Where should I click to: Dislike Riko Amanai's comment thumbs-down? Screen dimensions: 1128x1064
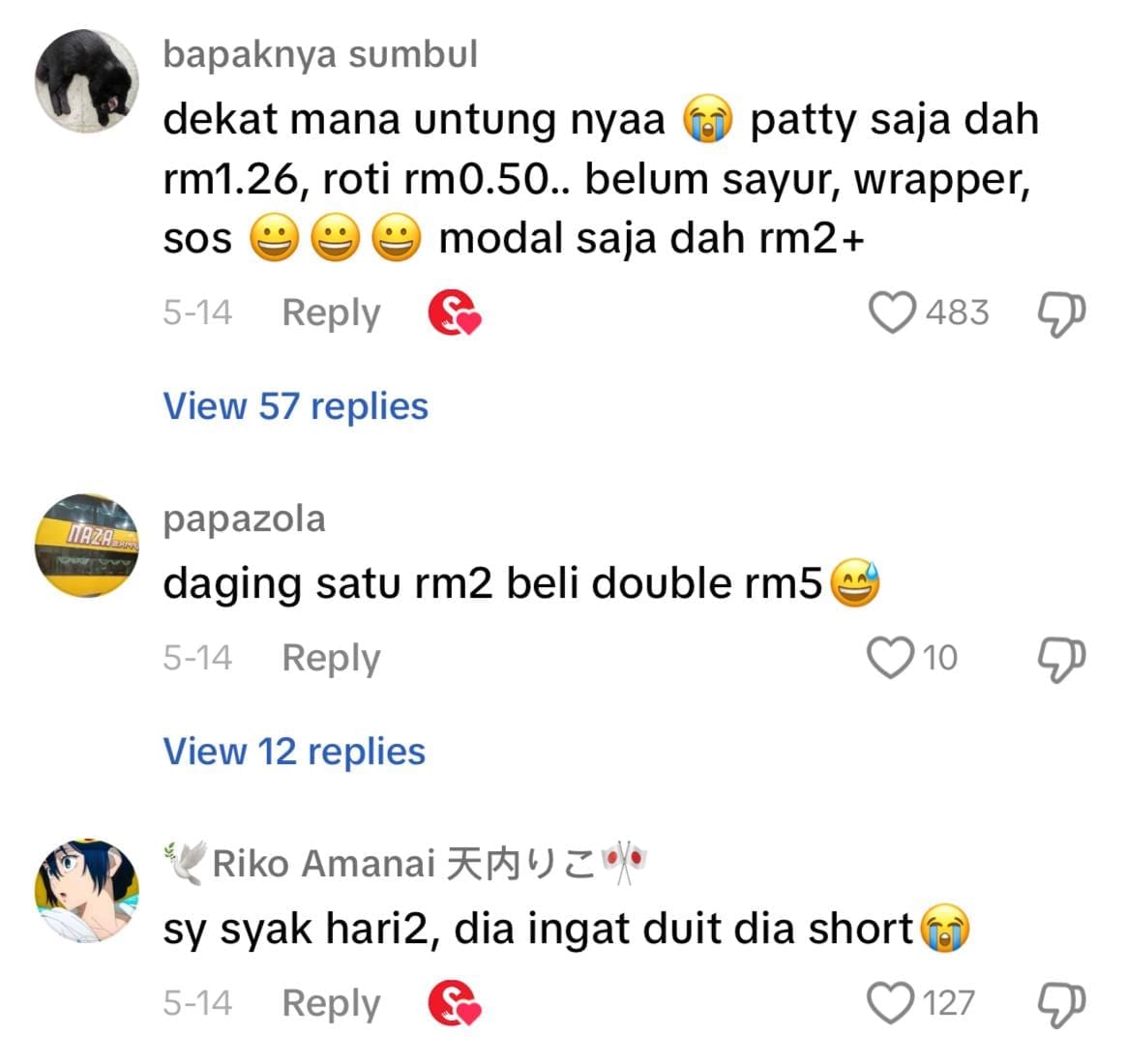click(1061, 1005)
